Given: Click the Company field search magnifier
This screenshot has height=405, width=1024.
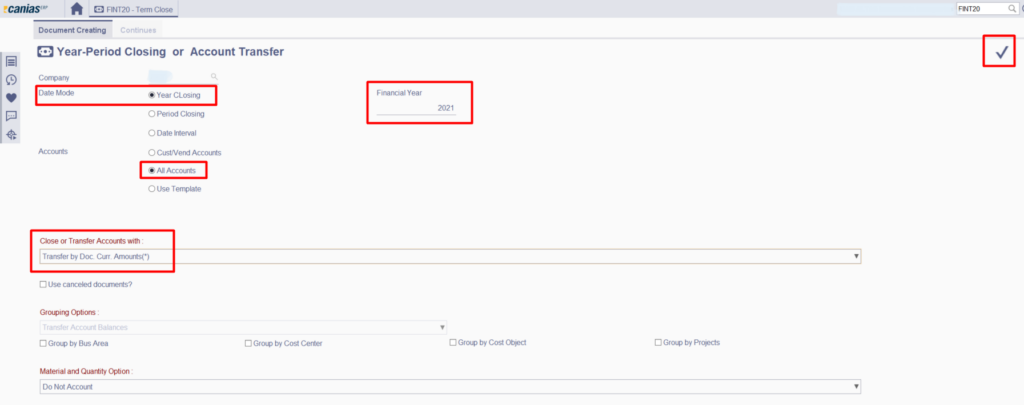Looking at the screenshot, I should coord(214,76).
